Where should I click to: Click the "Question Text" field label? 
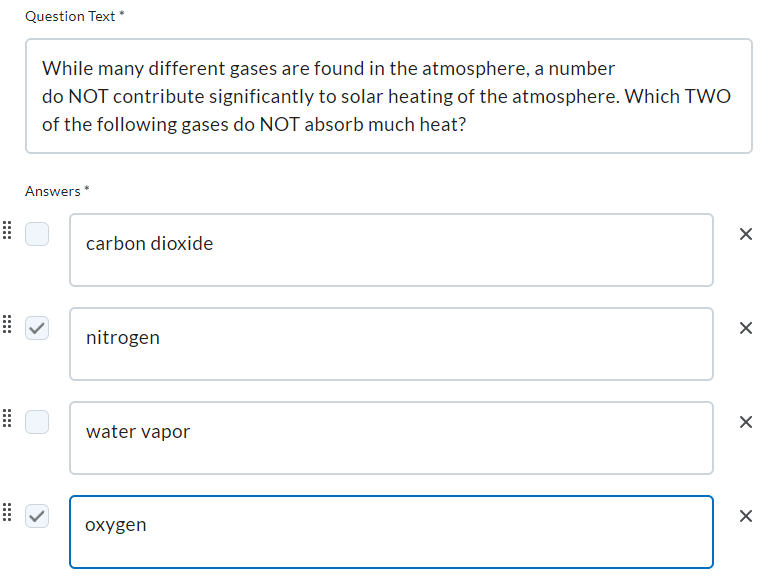point(70,17)
